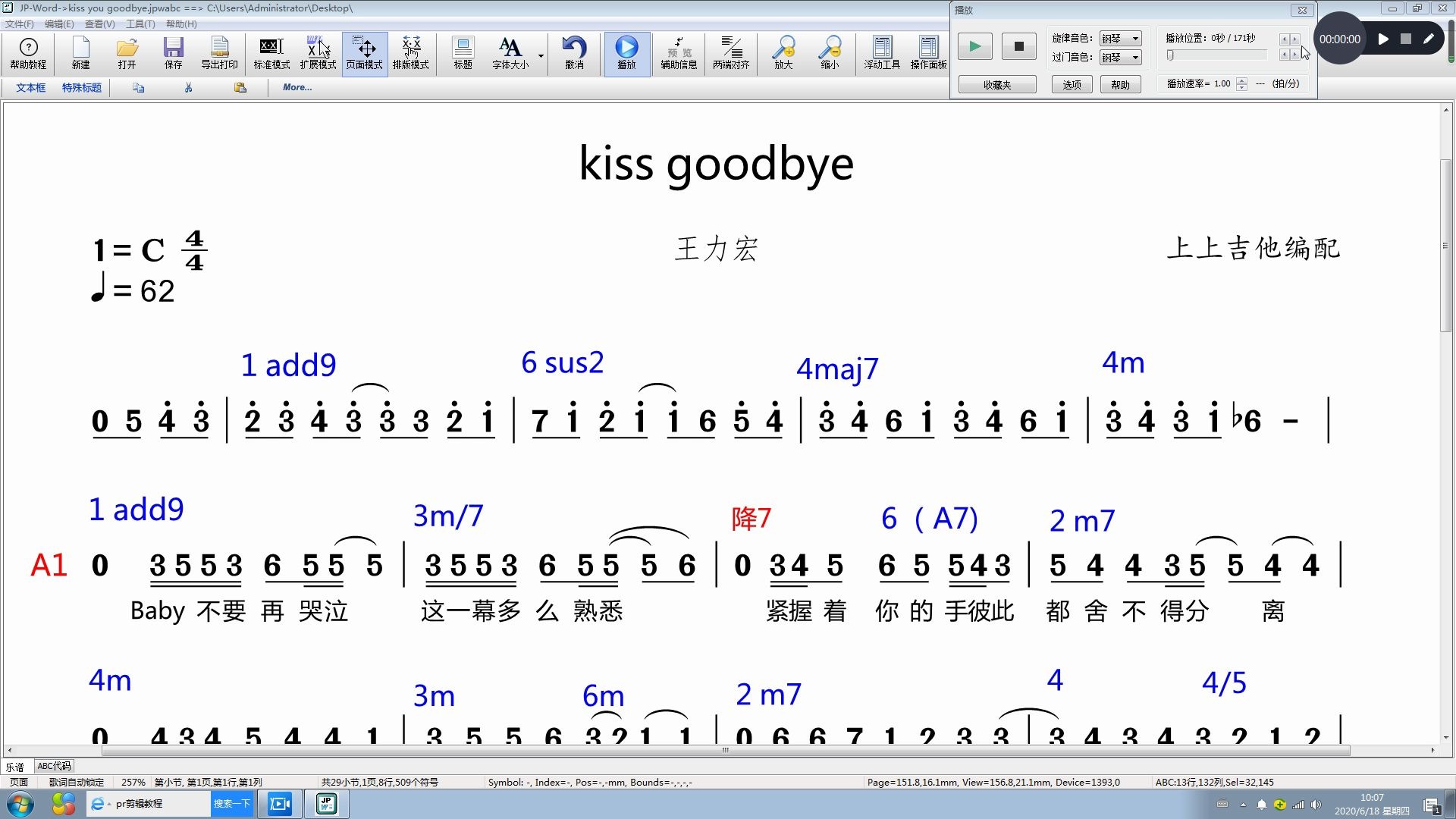Click the pencil icon in recorder overlay
The image size is (1456, 819).
1429,39
